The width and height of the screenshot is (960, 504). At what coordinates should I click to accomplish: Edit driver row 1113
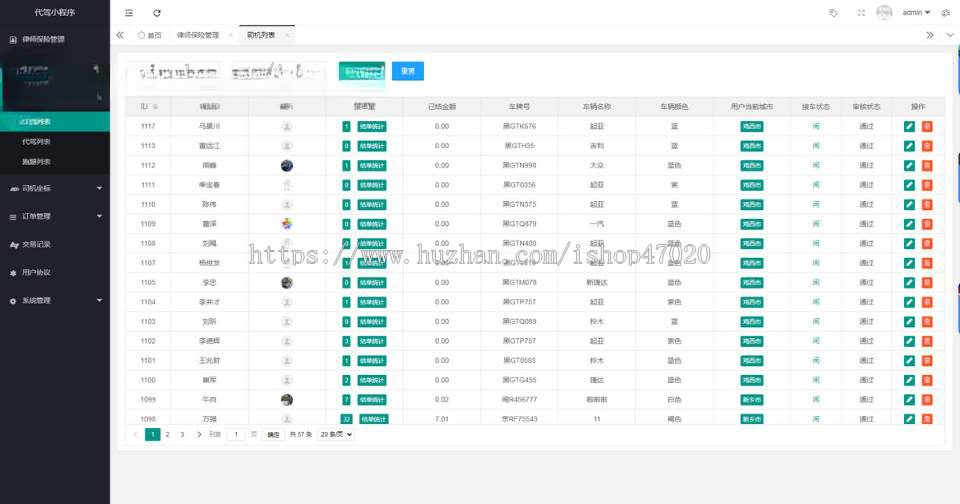click(x=909, y=146)
